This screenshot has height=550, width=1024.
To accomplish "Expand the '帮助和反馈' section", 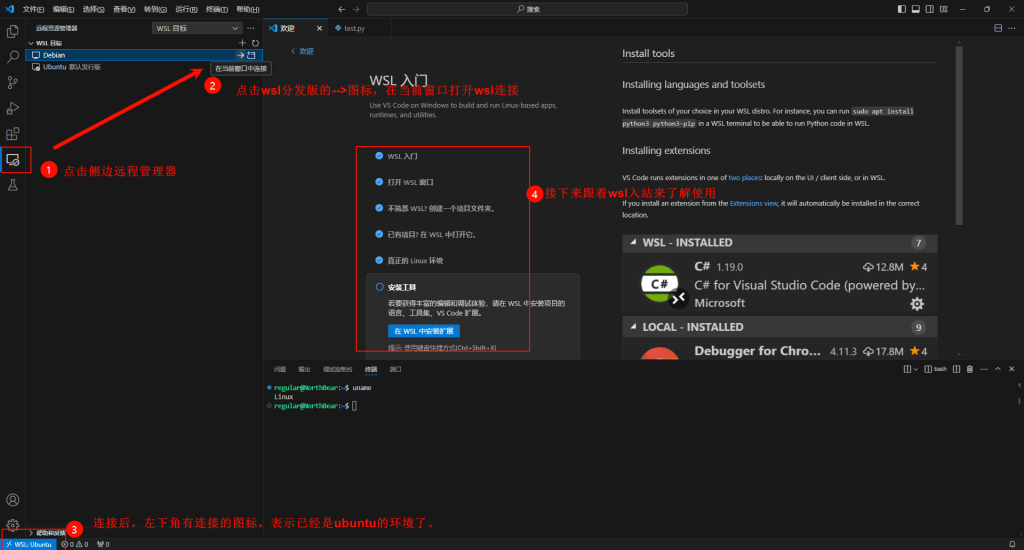I will [30, 533].
